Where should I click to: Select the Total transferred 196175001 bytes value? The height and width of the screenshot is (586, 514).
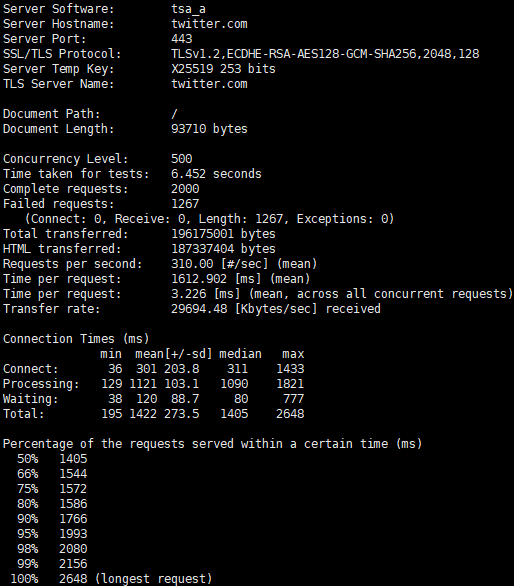pos(224,234)
